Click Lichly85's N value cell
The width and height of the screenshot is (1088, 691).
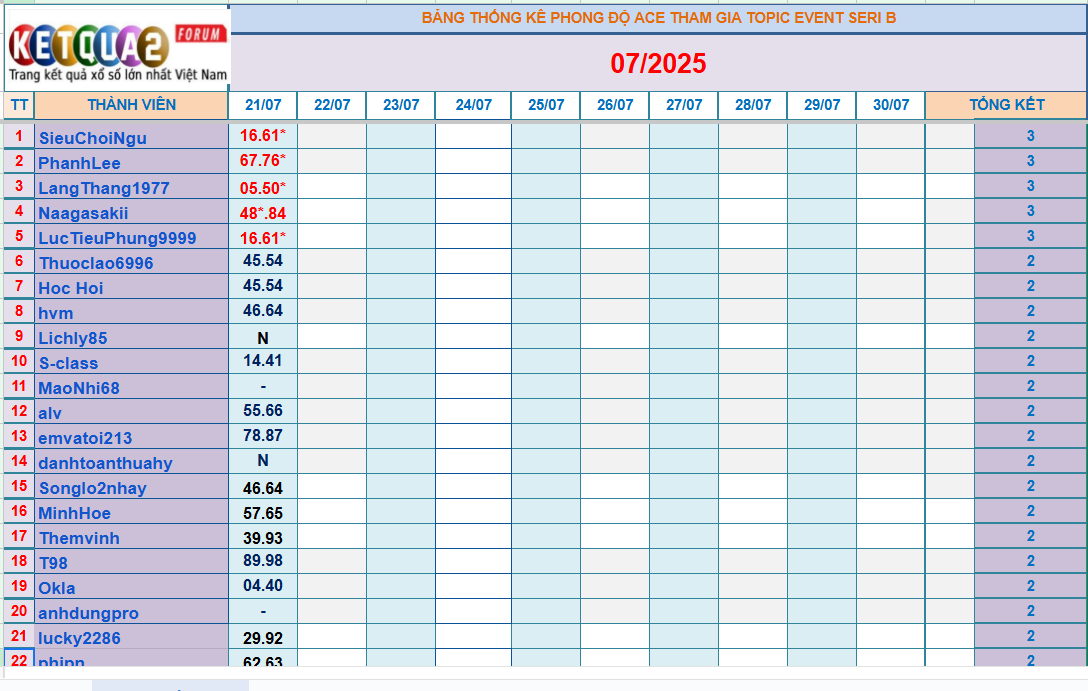[x=263, y=336]
